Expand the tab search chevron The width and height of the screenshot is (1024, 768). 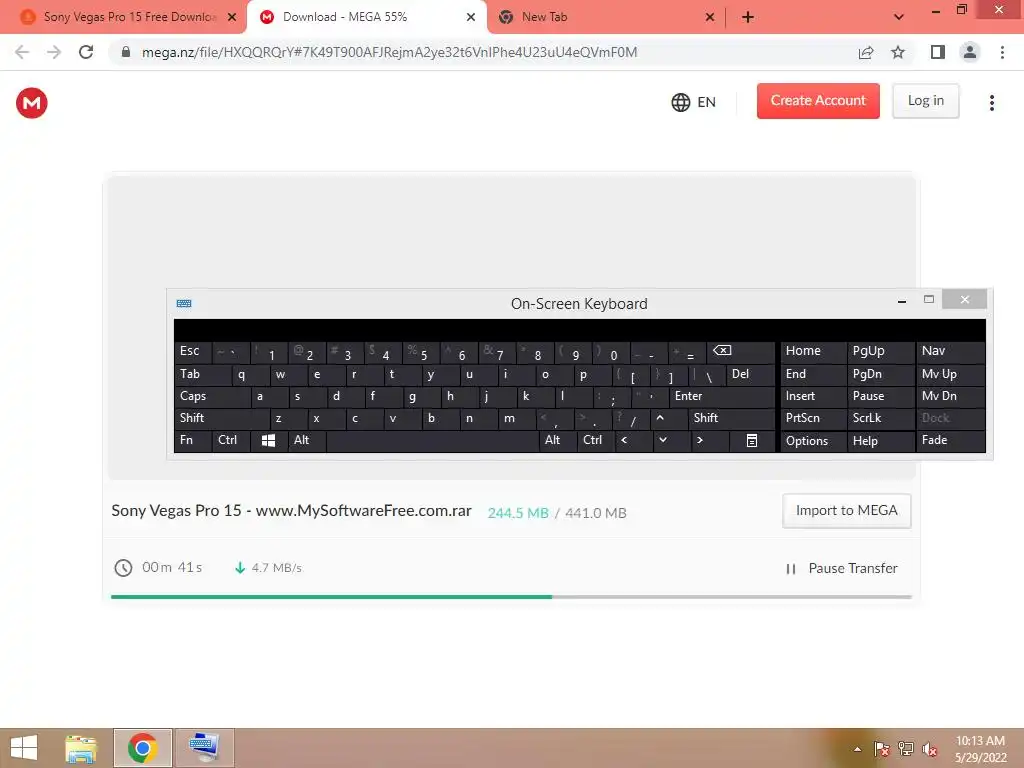pyautogui.click(x=899, y=17)
